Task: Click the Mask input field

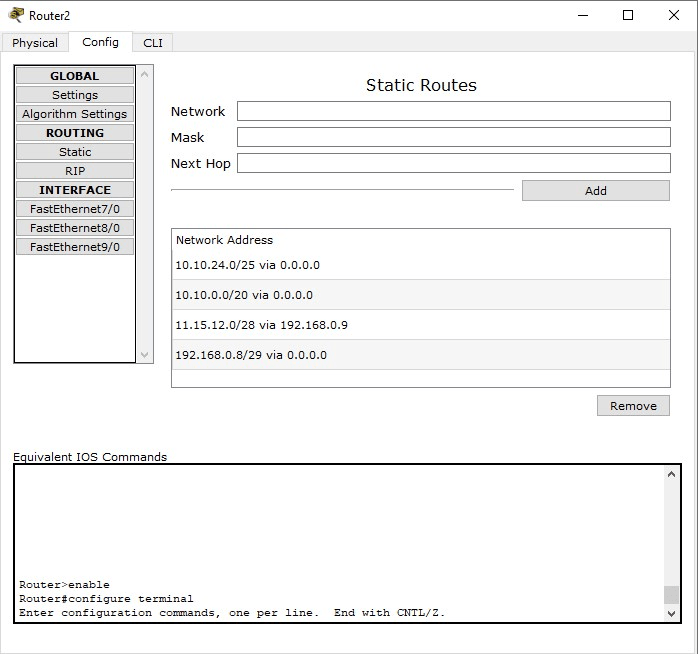Action: tap(453, 137)
